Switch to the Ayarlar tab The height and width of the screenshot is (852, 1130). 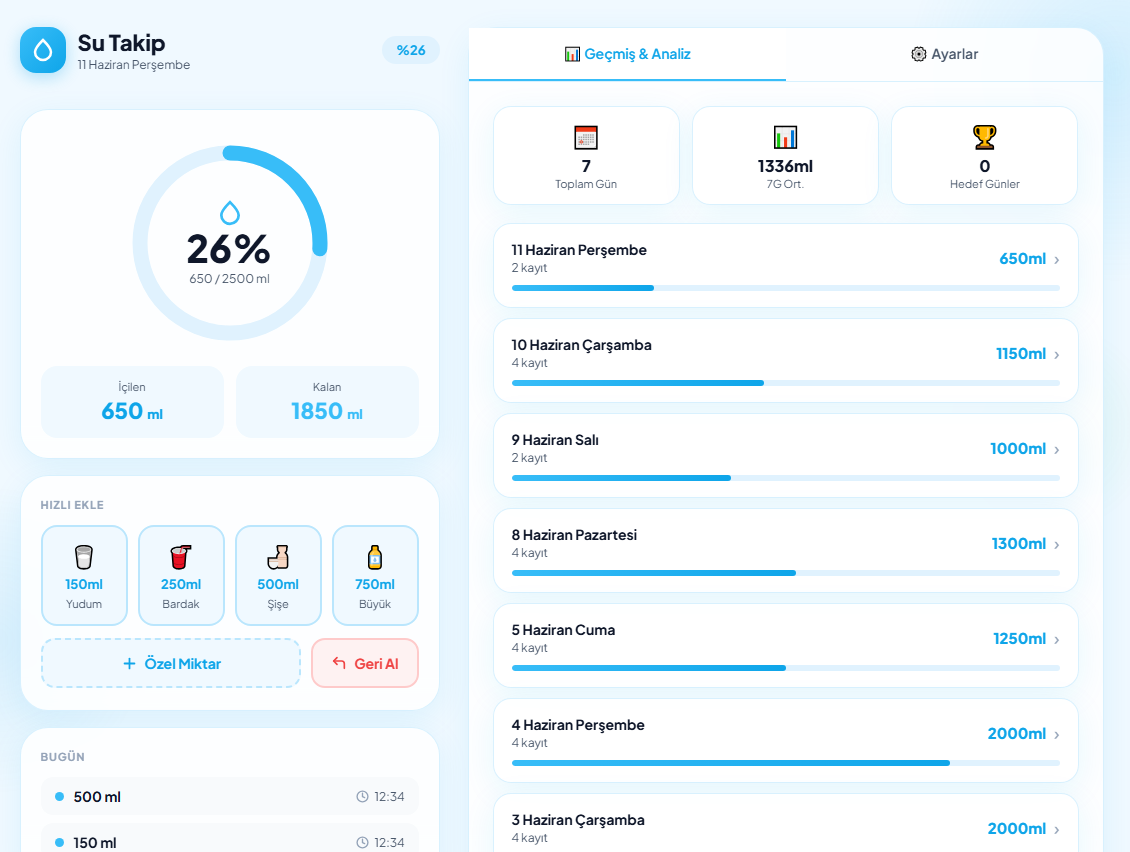(x=944, y=54)
